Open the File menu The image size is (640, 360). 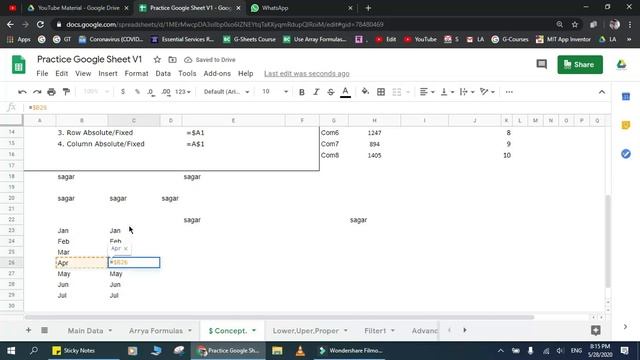tap(42, 73)
